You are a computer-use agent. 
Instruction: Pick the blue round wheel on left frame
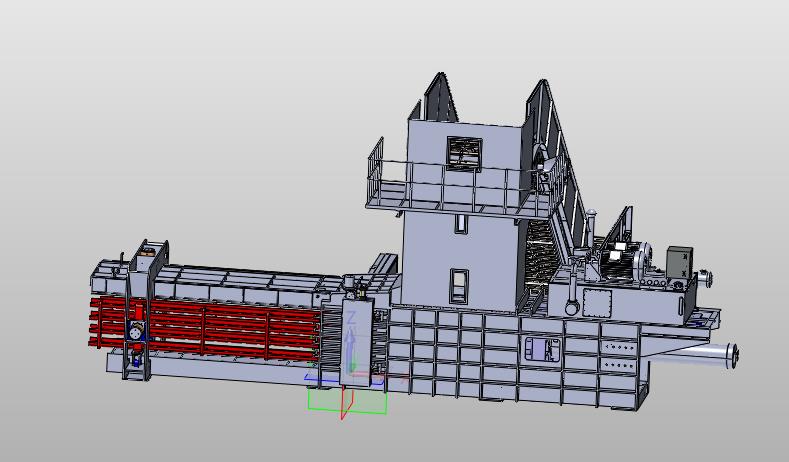coord(136,332)
